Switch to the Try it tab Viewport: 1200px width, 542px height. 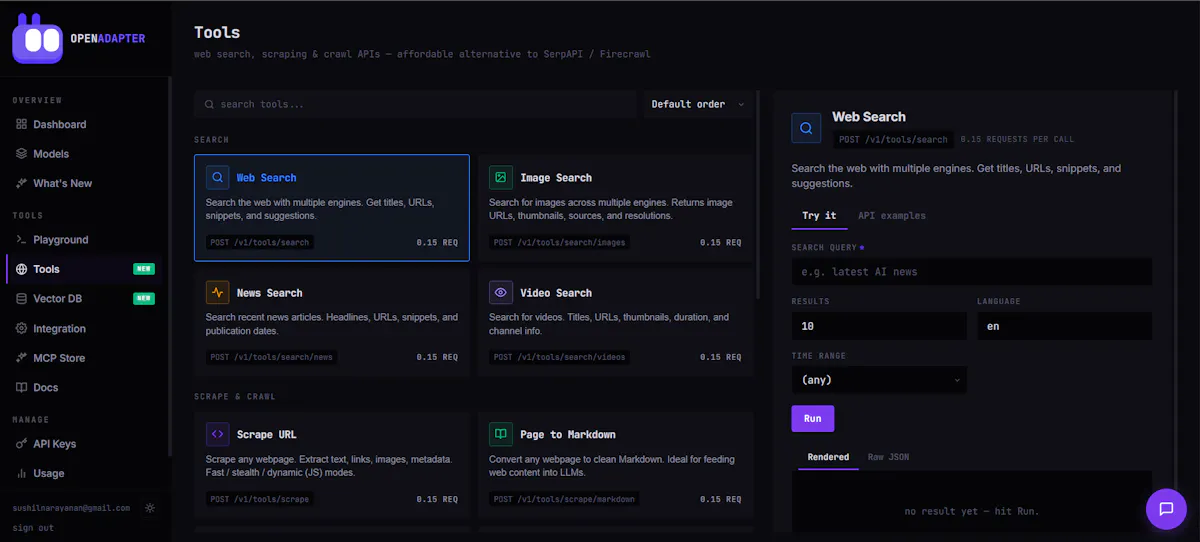coord(819,216)
